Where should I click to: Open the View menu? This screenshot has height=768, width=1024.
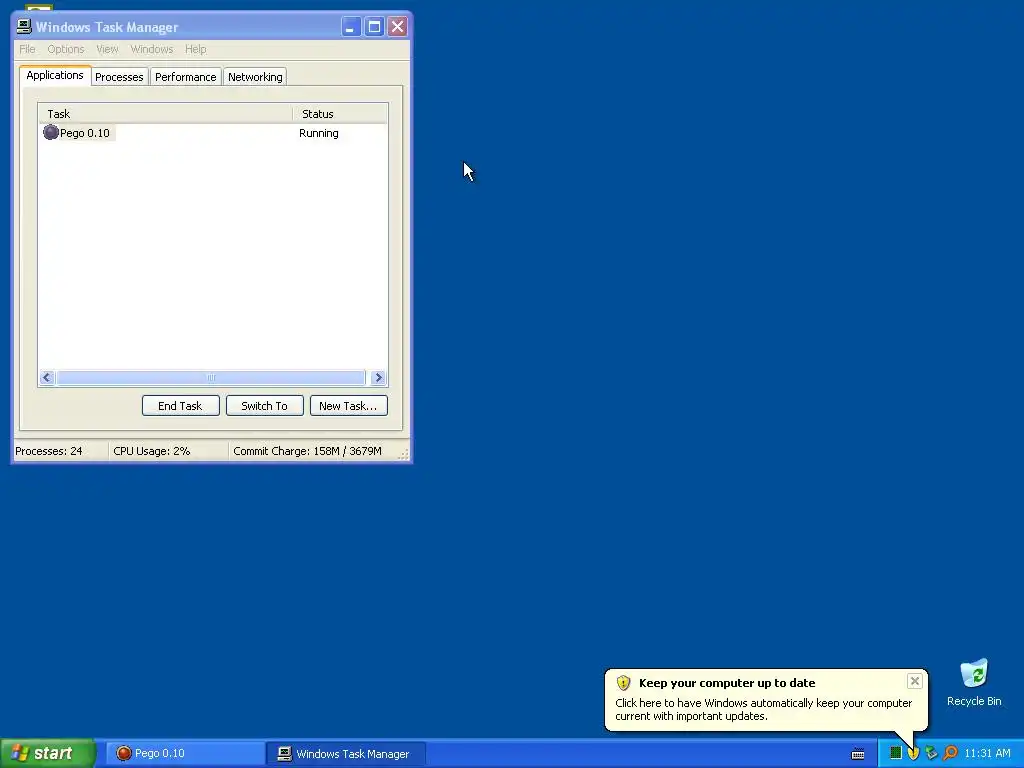107,49
